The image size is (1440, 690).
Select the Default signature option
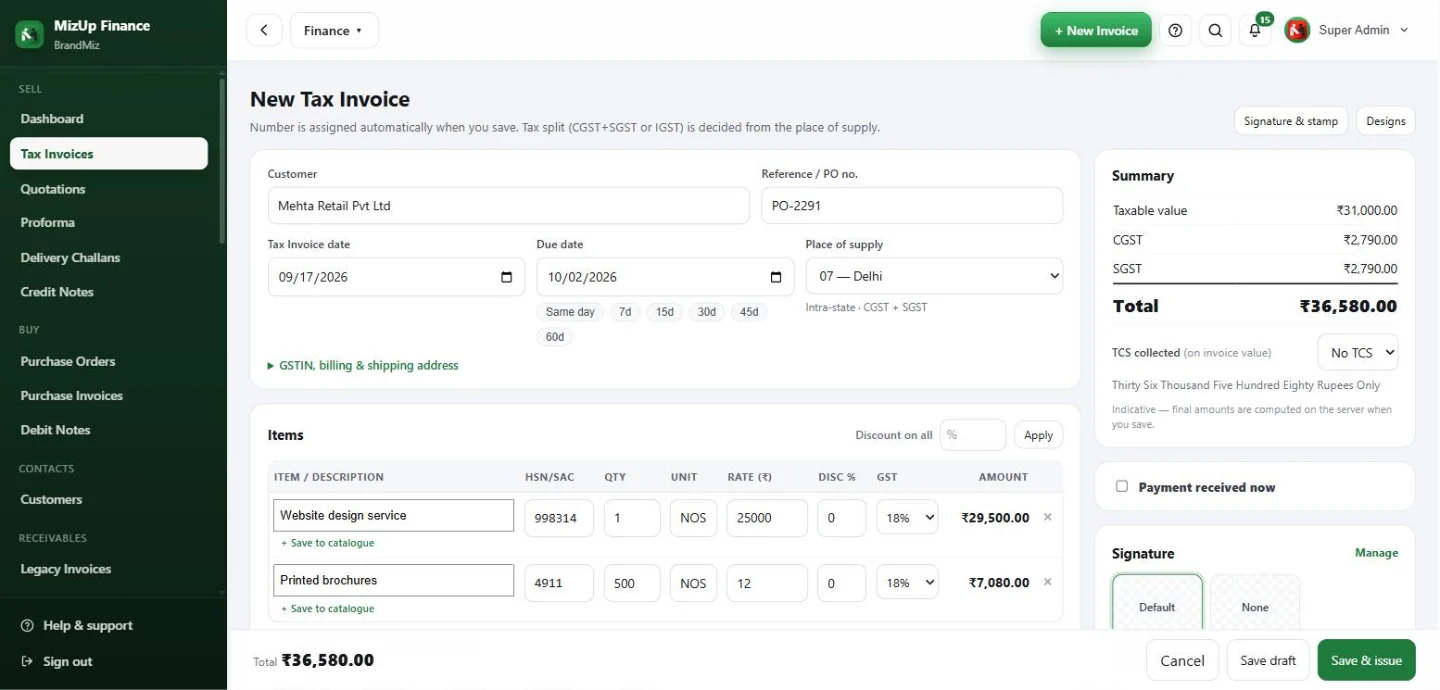[1157, 602]
